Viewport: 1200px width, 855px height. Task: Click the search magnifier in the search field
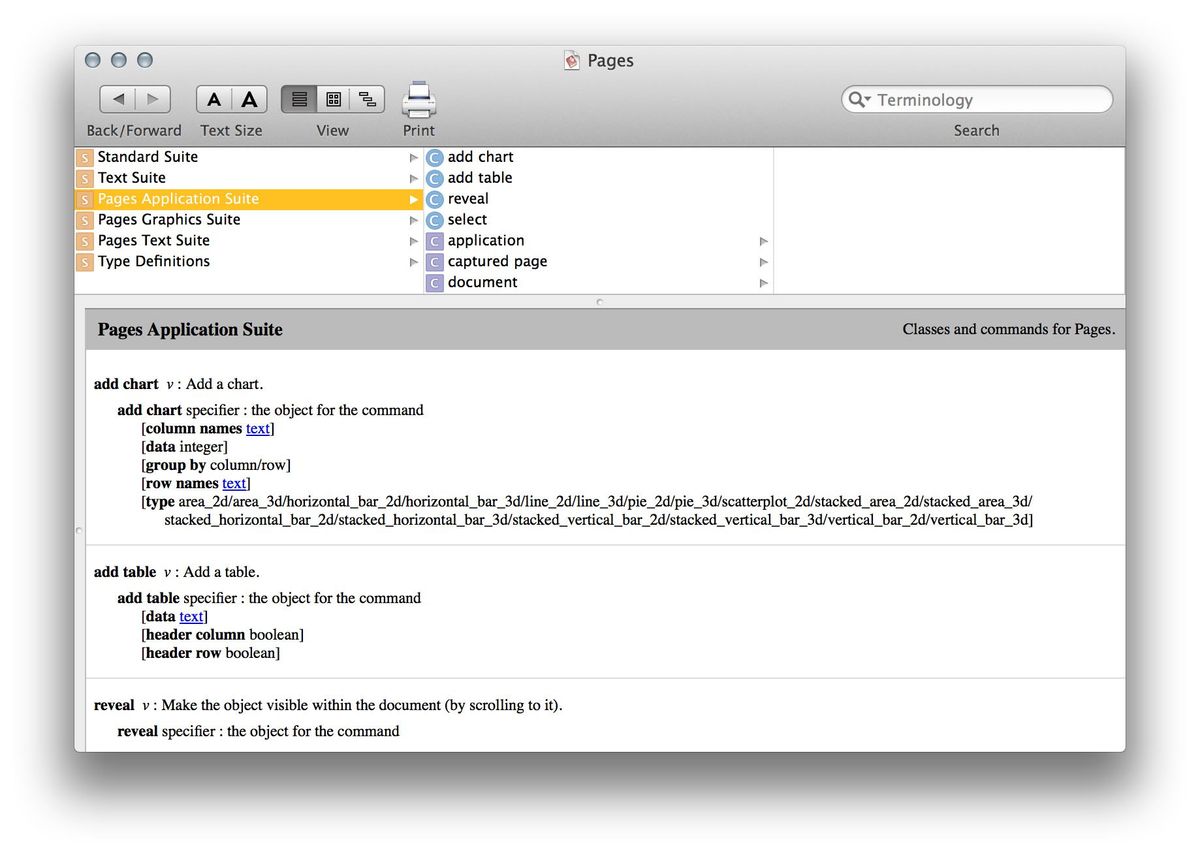click(858, 99)
